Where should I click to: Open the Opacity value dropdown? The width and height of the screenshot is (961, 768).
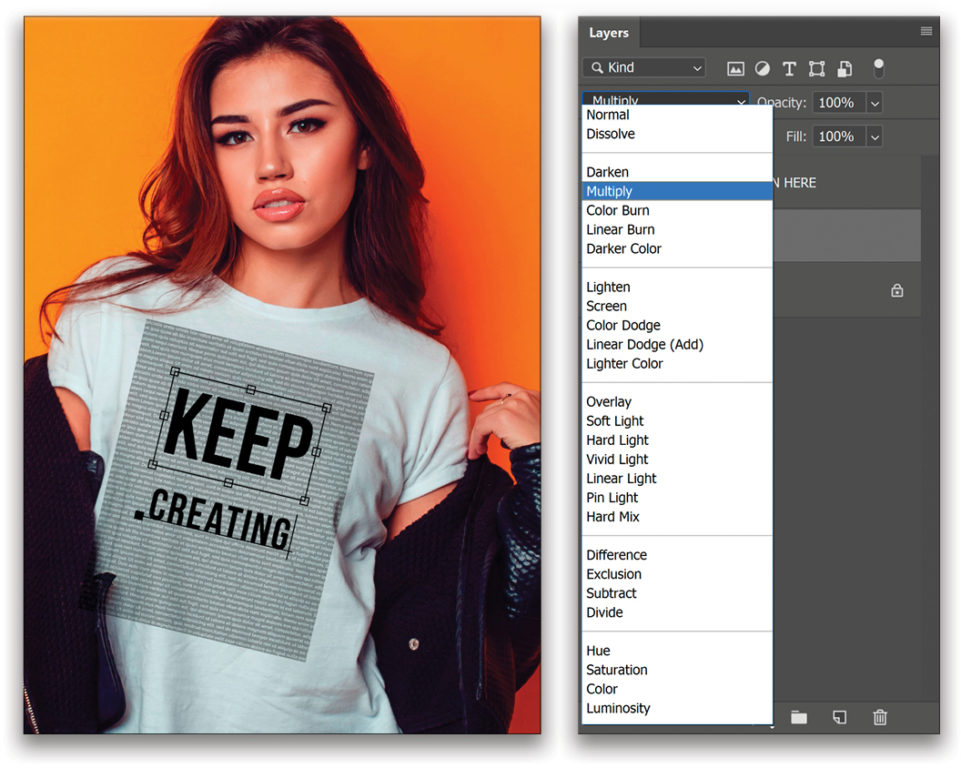(x=875, y=102)
